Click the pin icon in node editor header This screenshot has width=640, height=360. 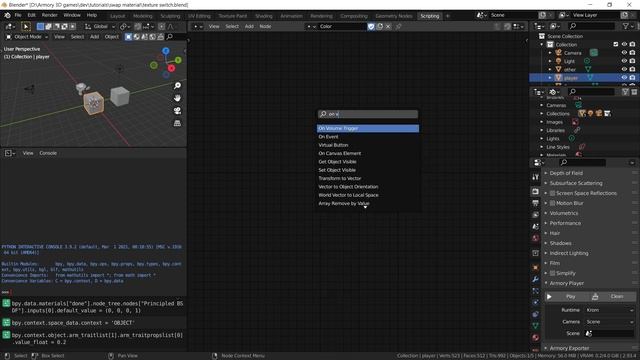coord(398,27)
